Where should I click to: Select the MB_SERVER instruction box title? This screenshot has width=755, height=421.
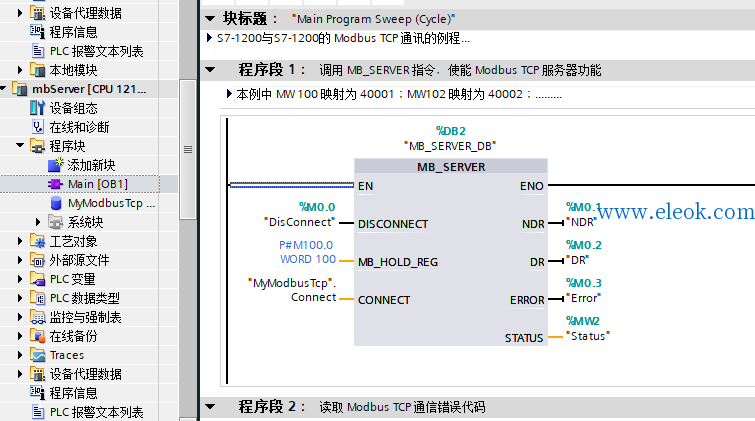pos(451,167)
